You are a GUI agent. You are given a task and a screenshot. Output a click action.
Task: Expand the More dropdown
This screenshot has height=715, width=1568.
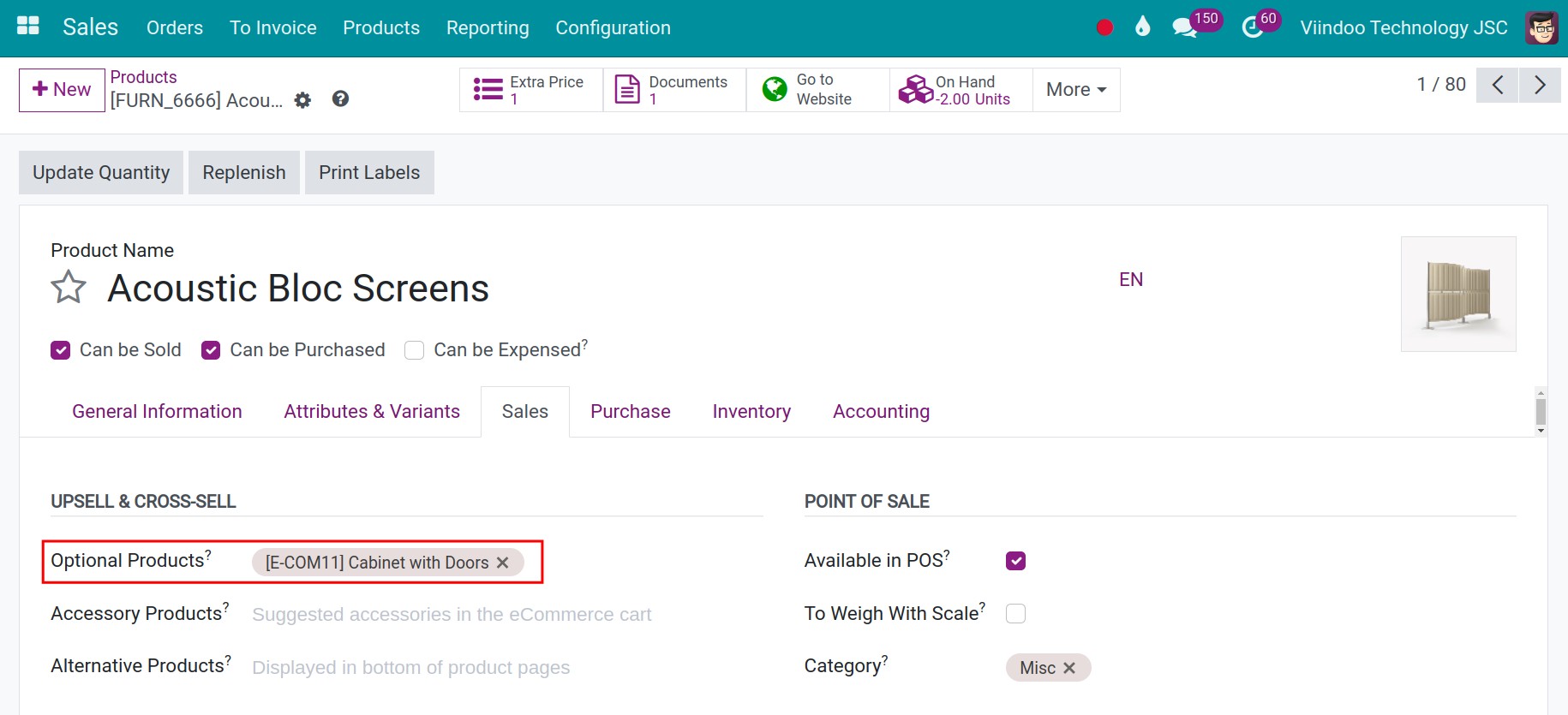pyautogui.click(x=1076, y=90)
